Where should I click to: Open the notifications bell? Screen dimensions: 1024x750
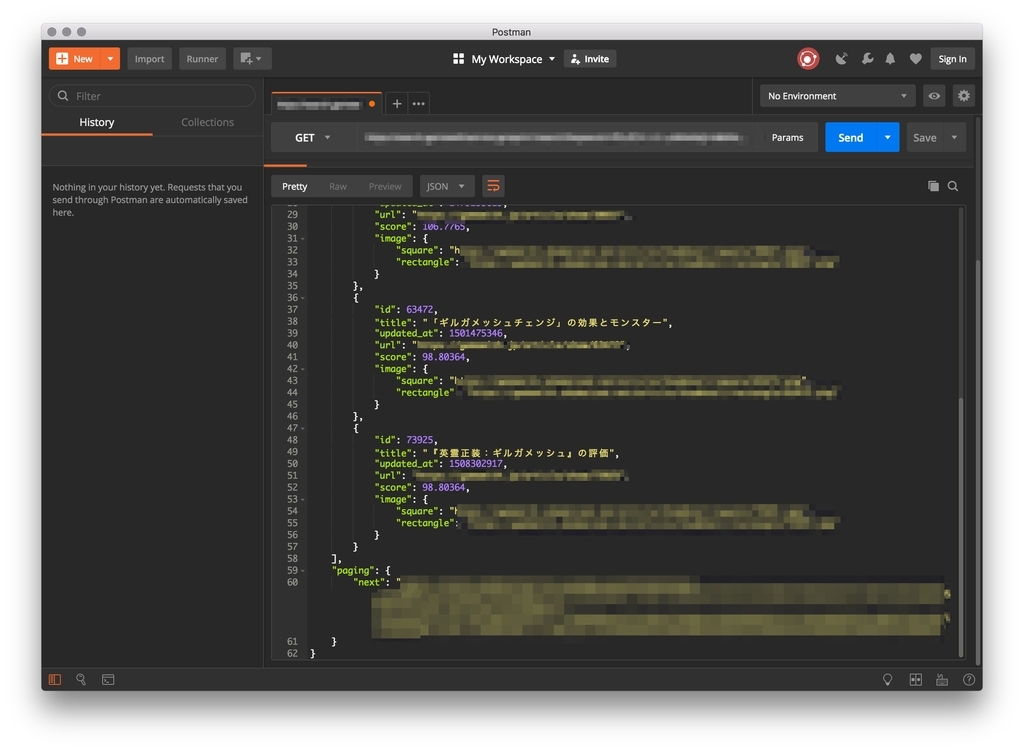coord(890,59)
